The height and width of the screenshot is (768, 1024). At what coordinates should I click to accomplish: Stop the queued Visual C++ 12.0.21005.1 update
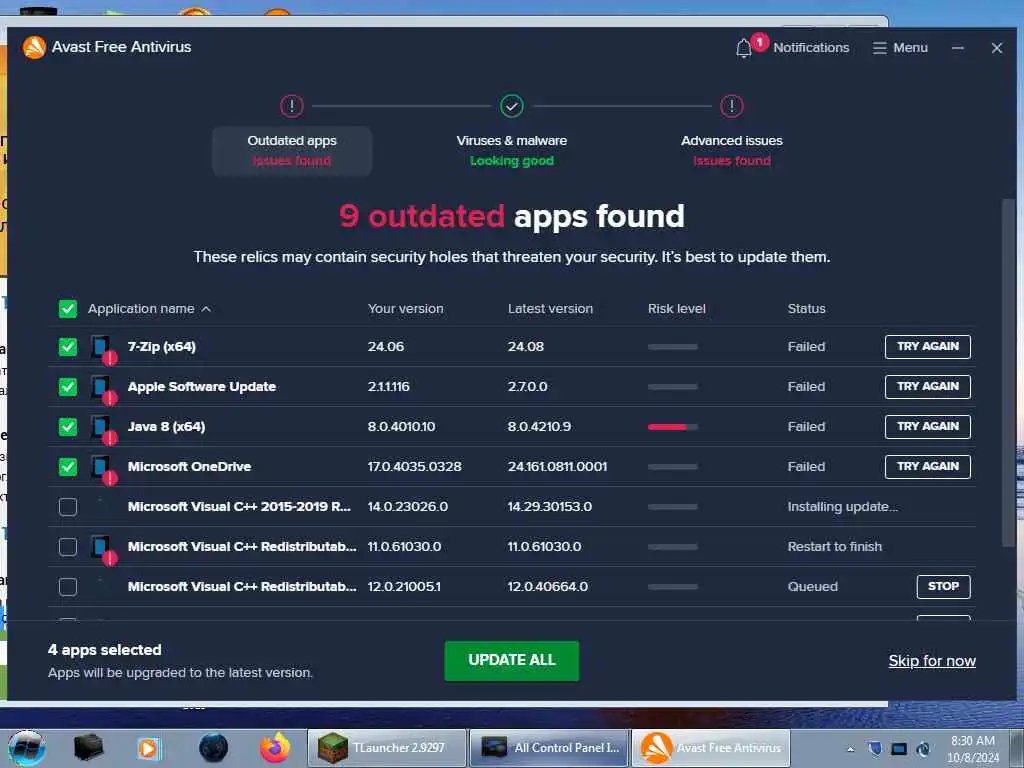pos(943,586)
